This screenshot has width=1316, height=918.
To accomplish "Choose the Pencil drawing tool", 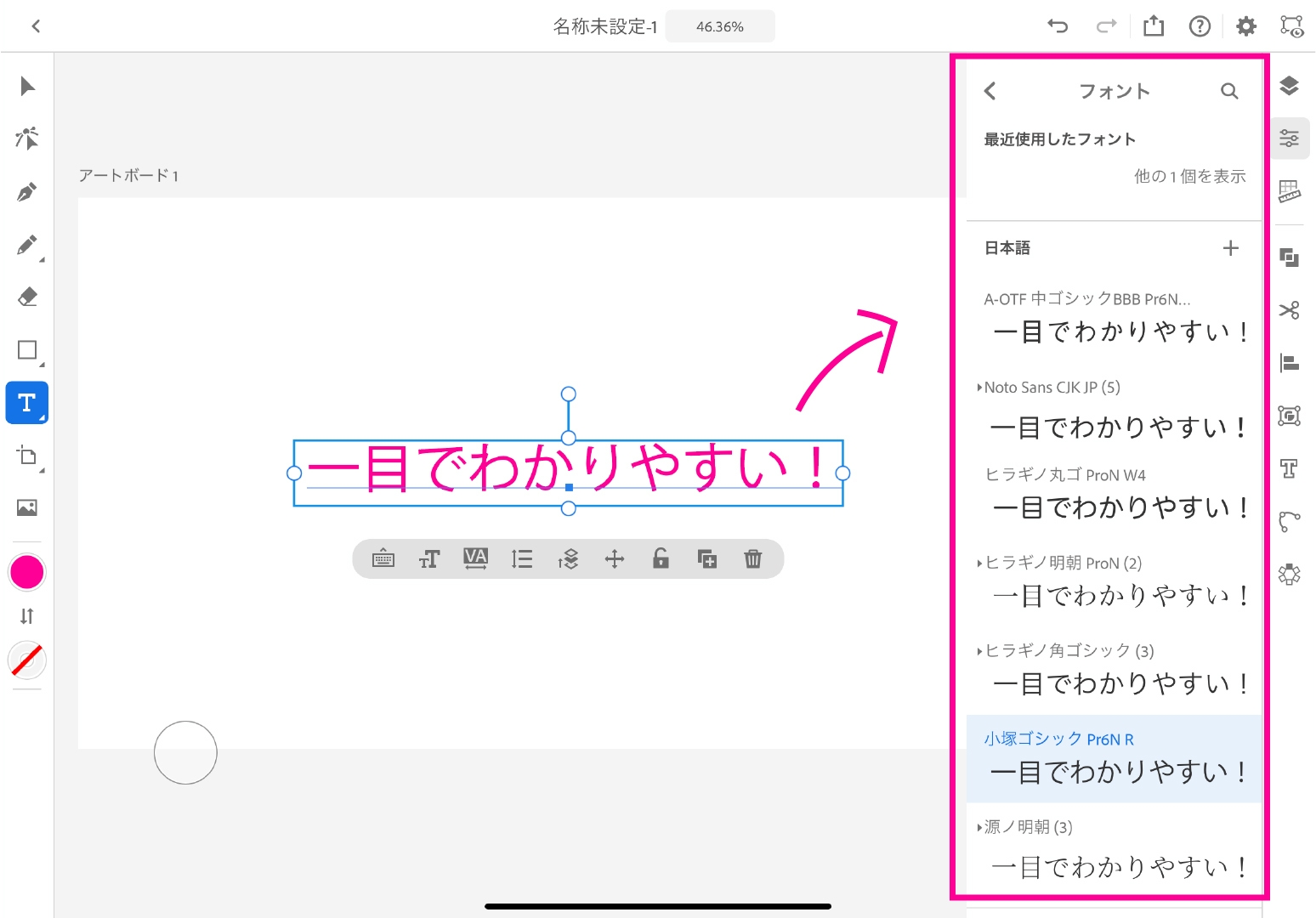I will (x=27, y=246).
